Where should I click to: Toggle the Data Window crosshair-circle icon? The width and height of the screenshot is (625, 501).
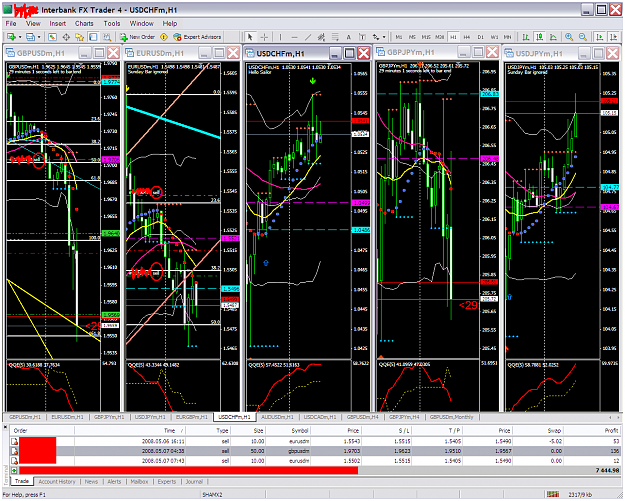click(66, 37)
